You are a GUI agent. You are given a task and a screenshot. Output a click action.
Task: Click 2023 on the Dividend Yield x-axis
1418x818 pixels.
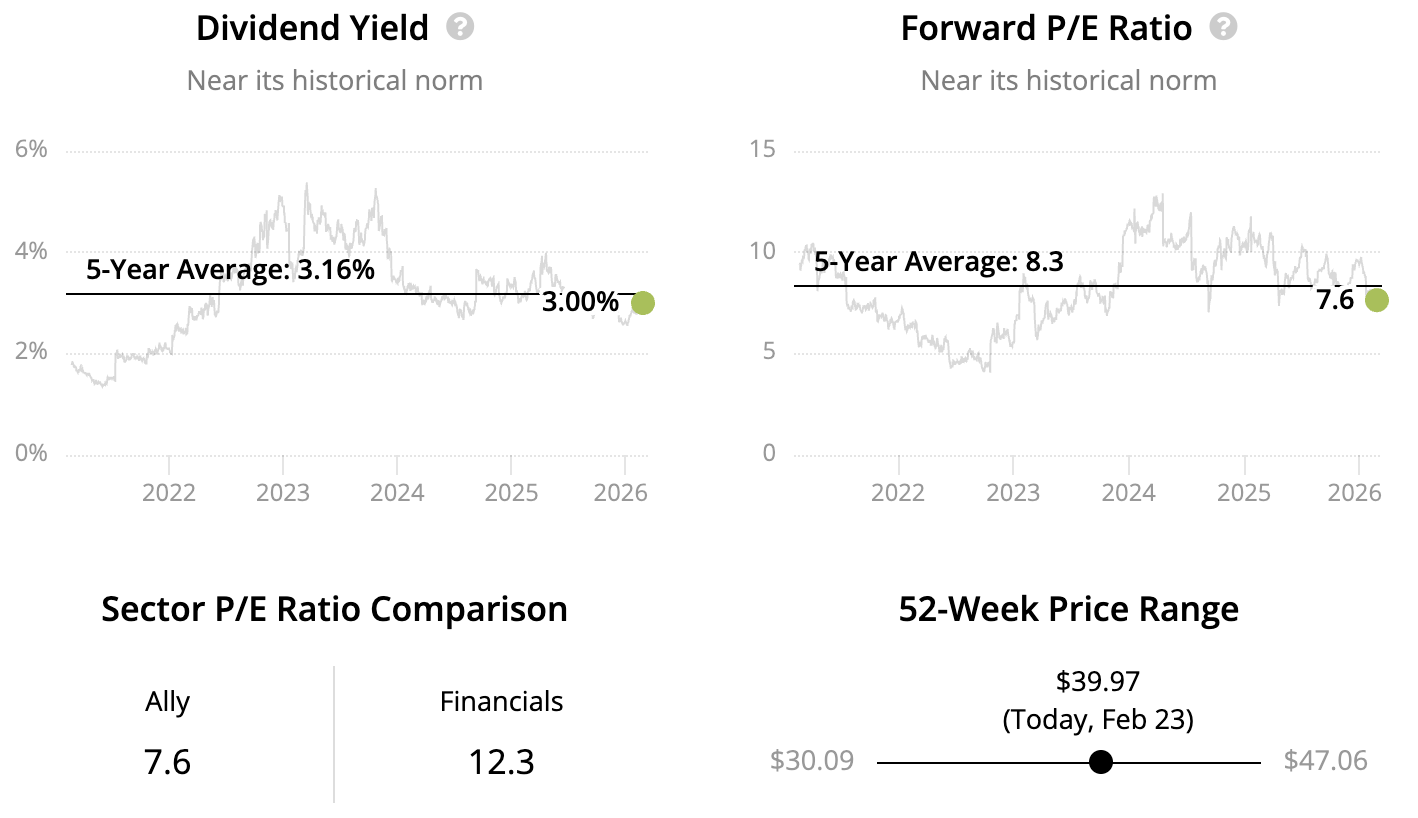[x=283, y=493]
